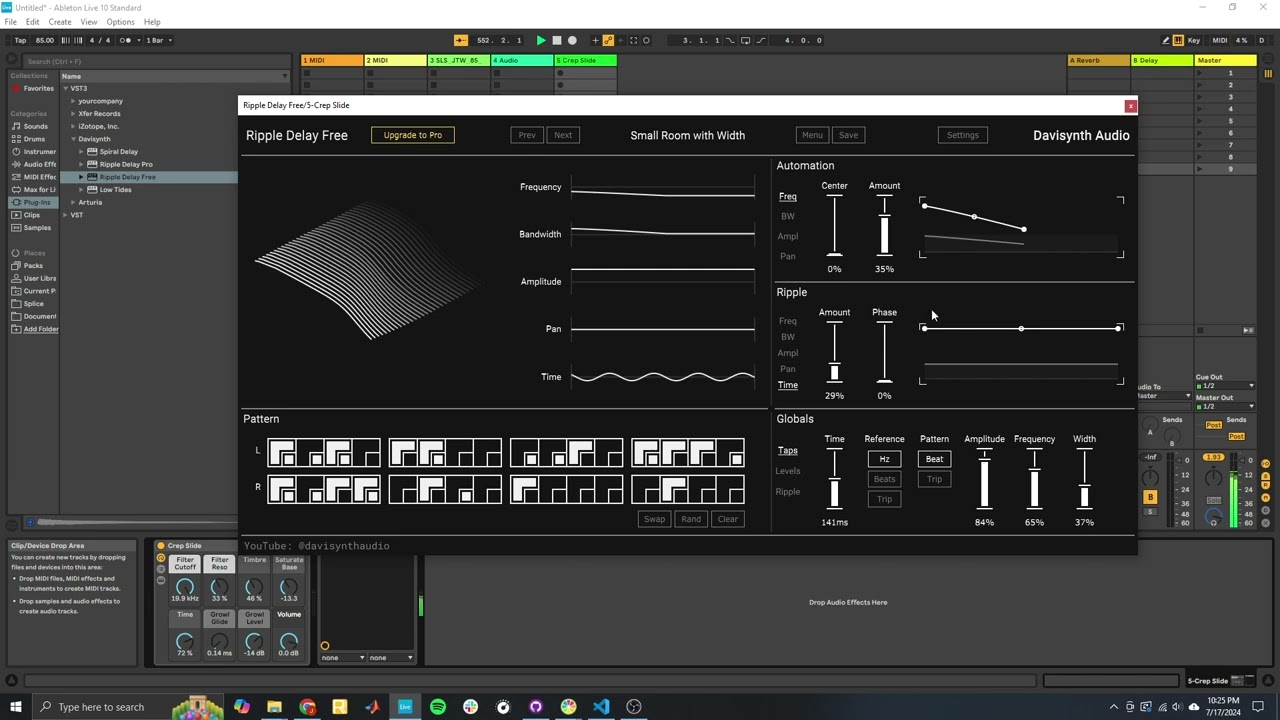
Task: Expand the iZotope, Inc. folder
Action: [x=73, y=127]
